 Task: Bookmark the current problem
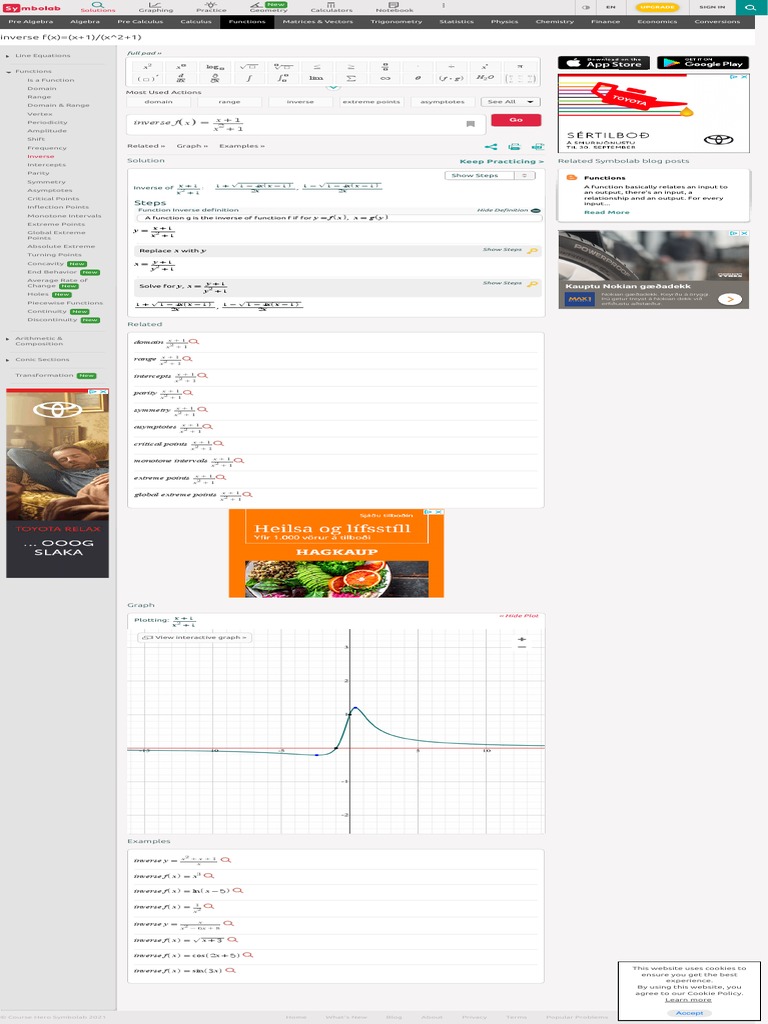[470, 124]
